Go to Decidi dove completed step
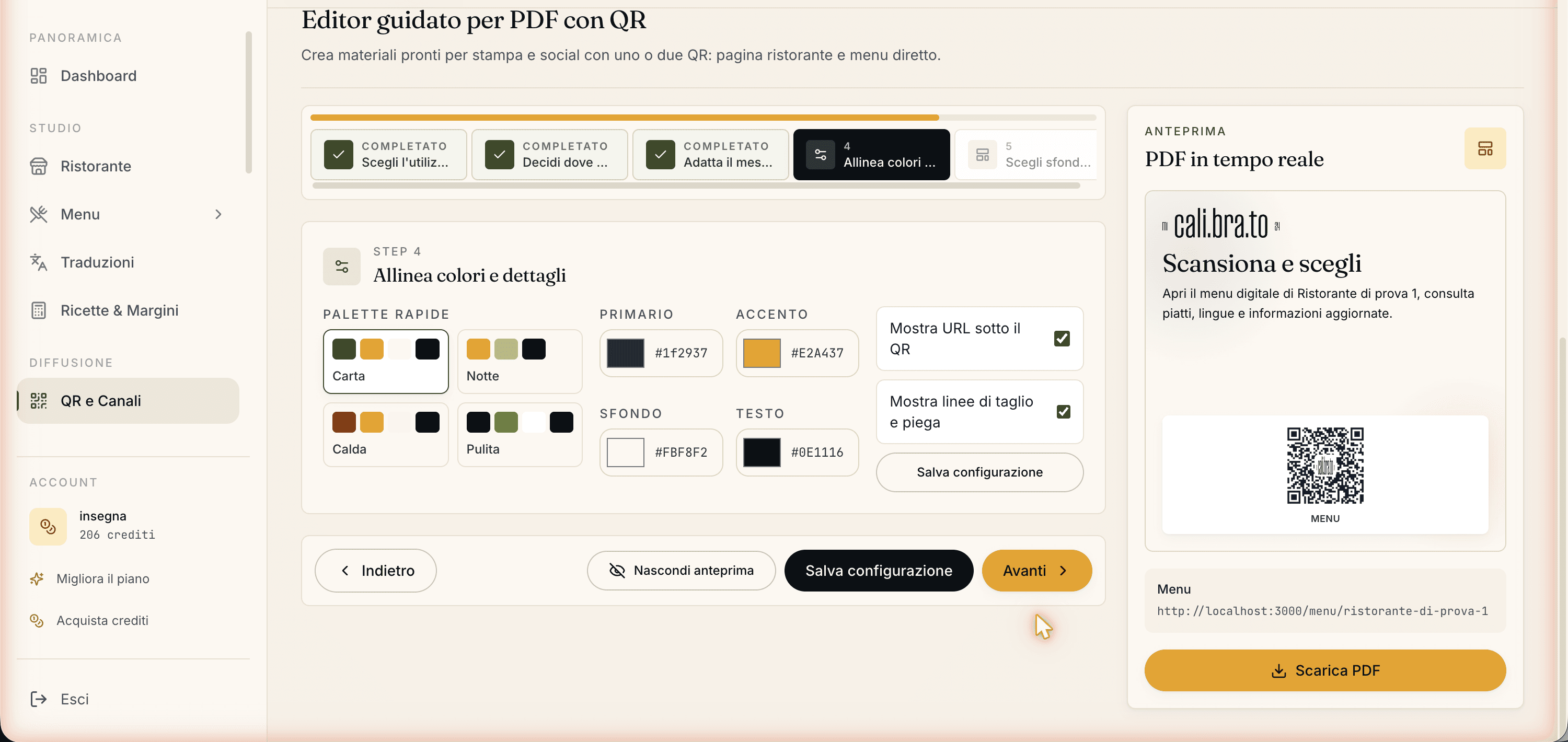Viewport: 1568px width, 742px height. [549, 155]
